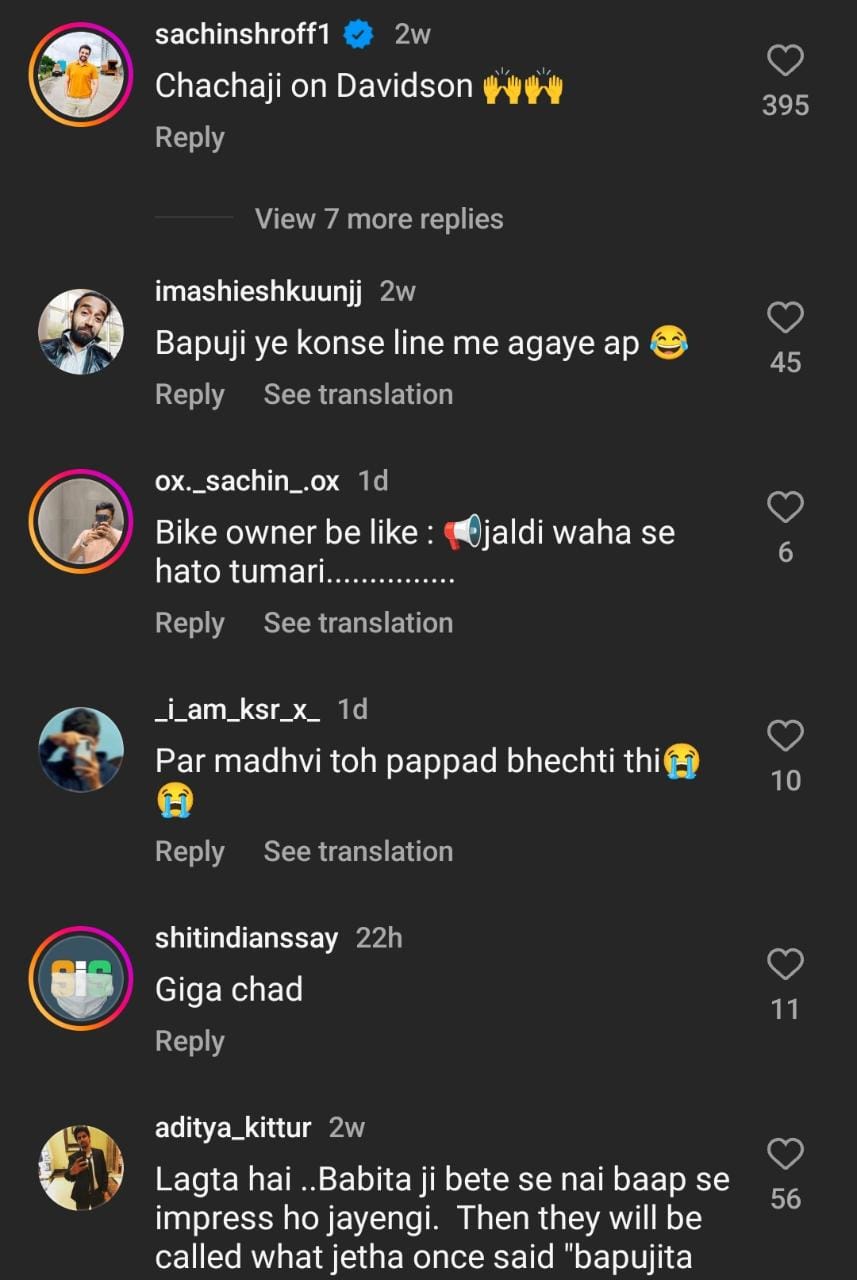Reply to the Giga chad comment

189,1041
